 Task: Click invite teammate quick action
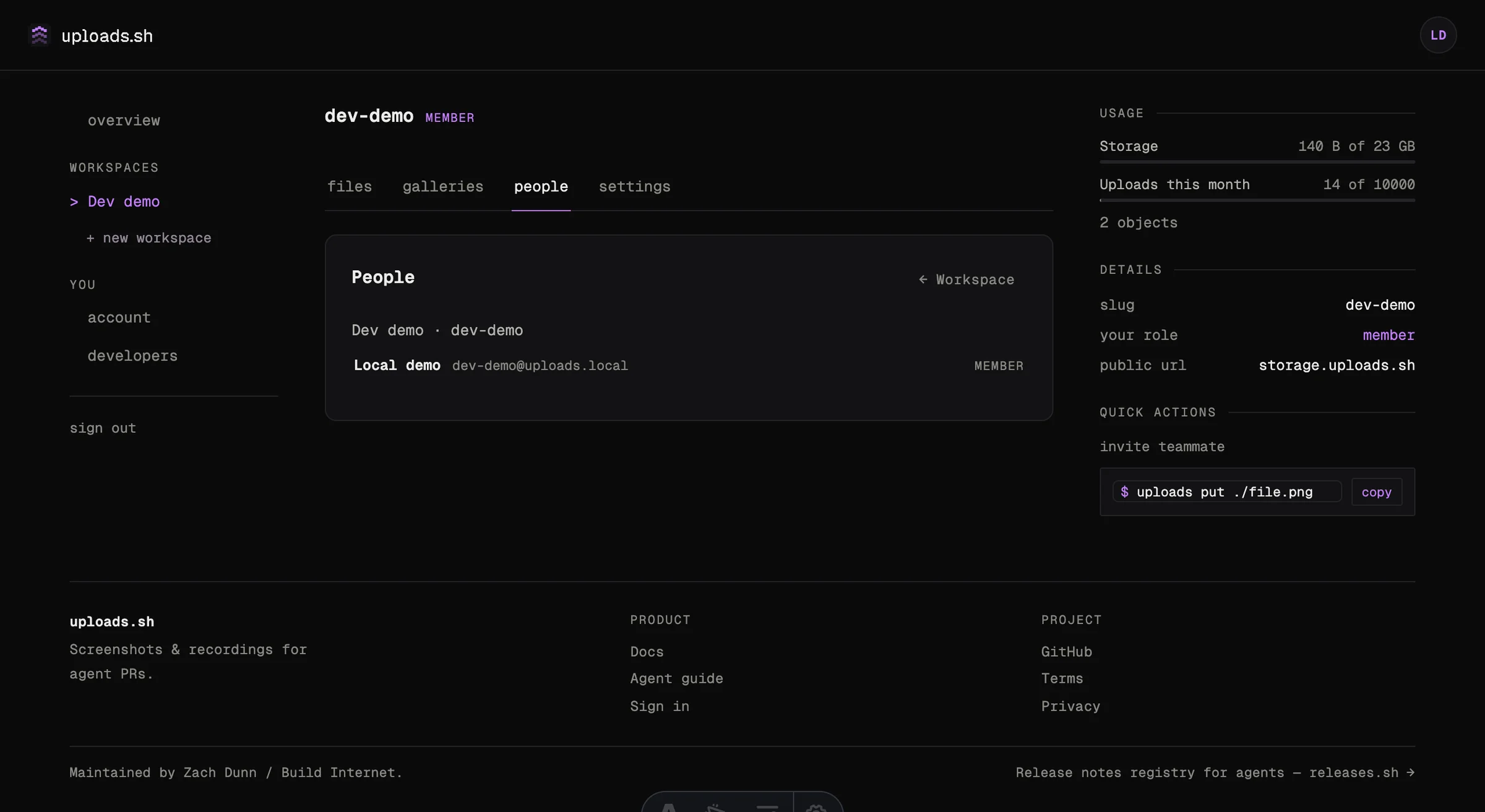[x=1162, y=447]
